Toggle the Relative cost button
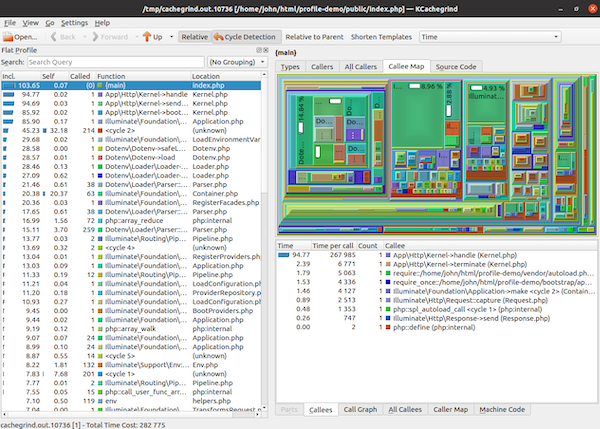This screenshot has height=429, width=600. (194, 37)
